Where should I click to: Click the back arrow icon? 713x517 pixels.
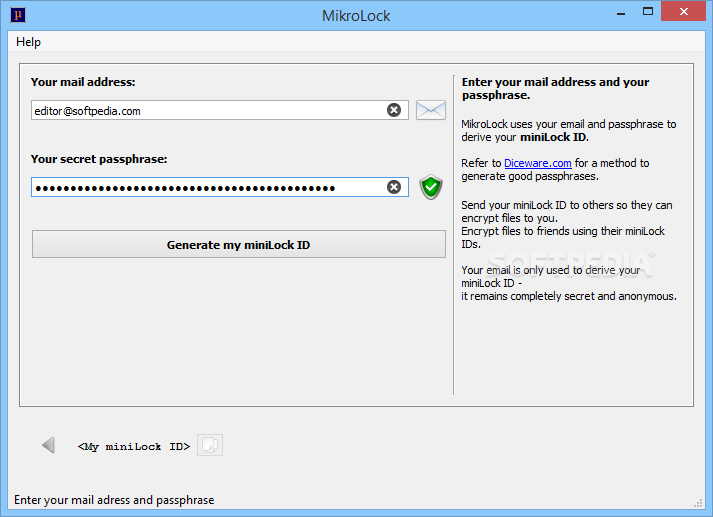click(x=48, y=445)
